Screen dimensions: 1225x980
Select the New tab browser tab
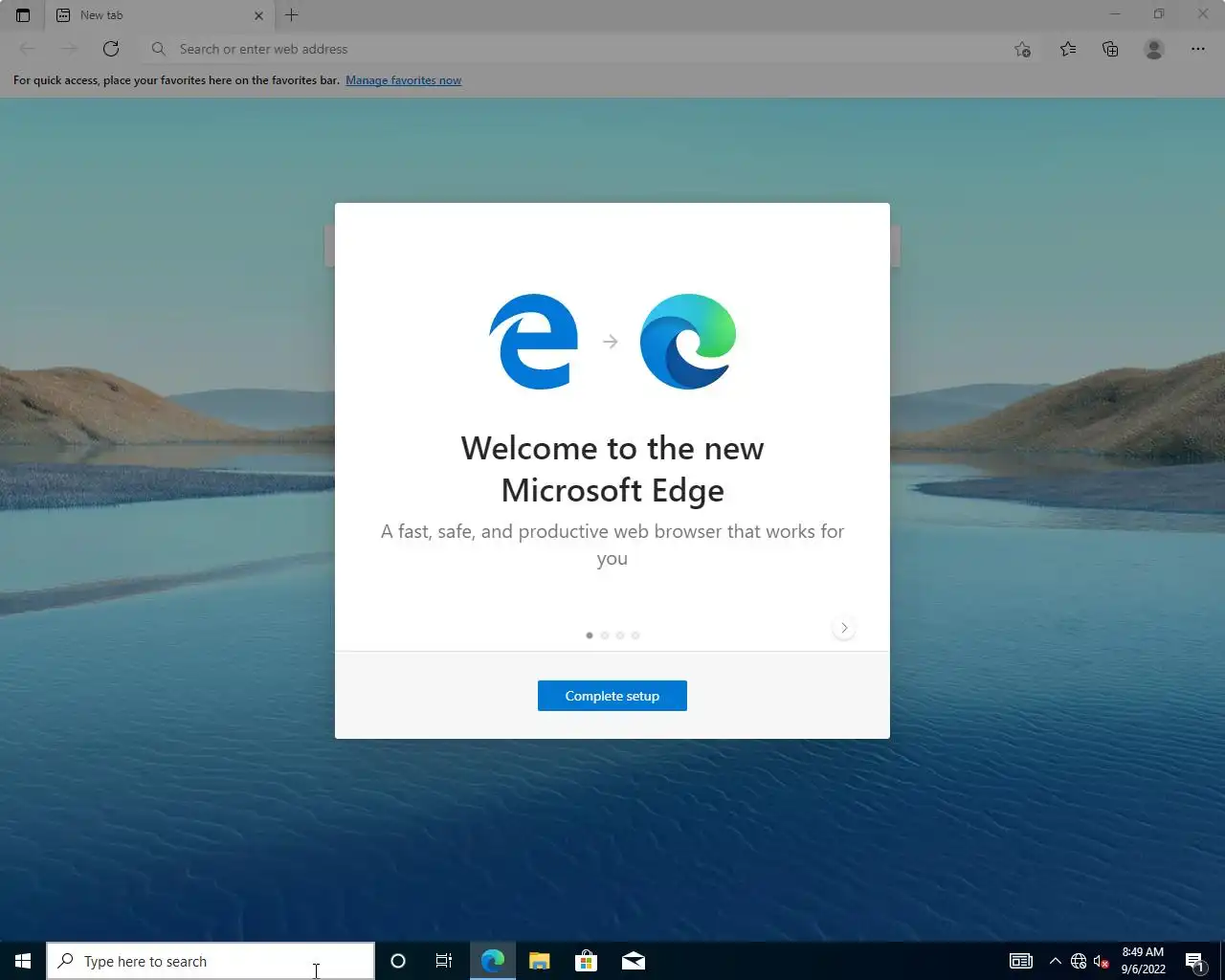pos(159,15)
